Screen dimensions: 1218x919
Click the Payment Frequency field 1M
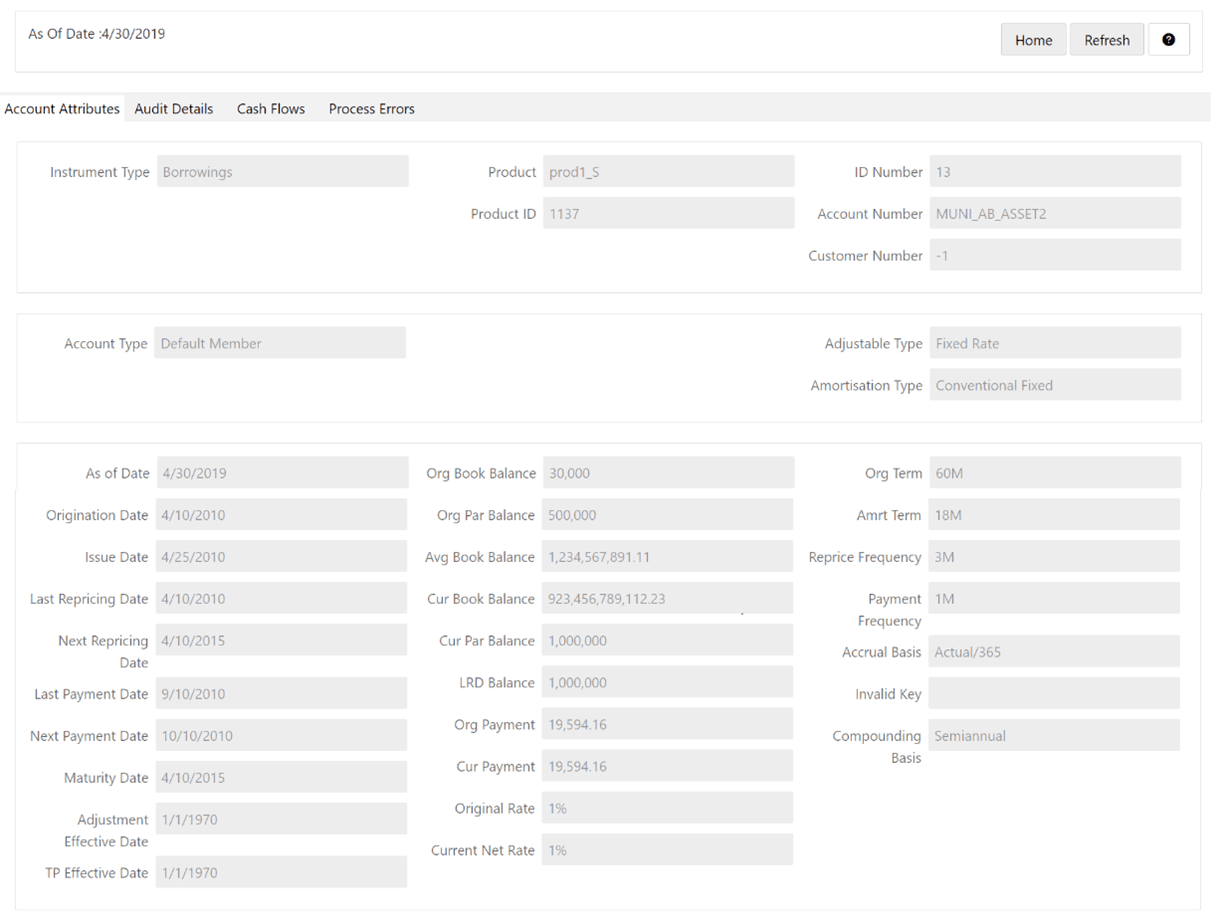click(x=1054, y=598)
